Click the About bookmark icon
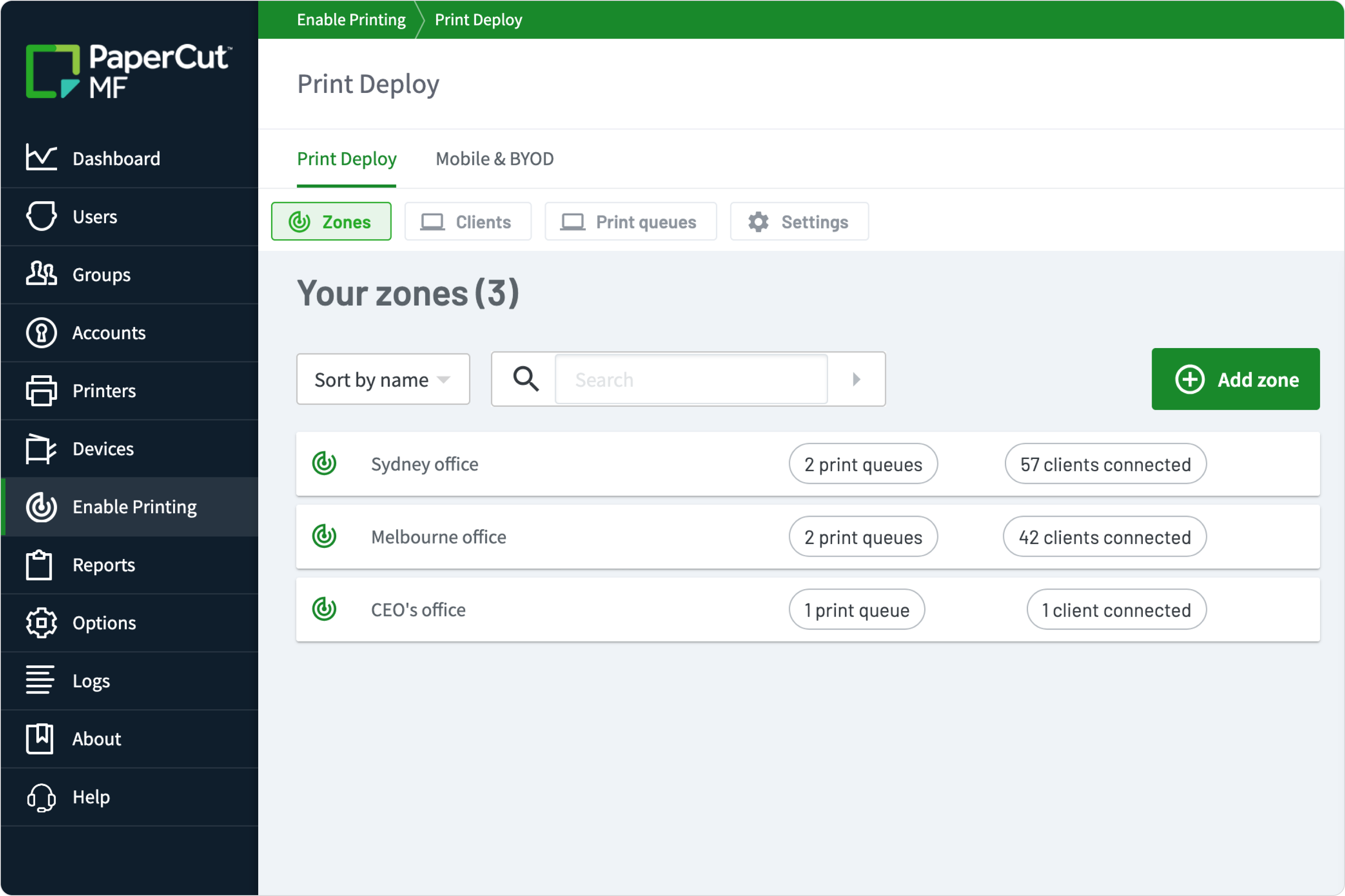The height and width of the screenshot is (896, 1345). [x=39, y=739]
